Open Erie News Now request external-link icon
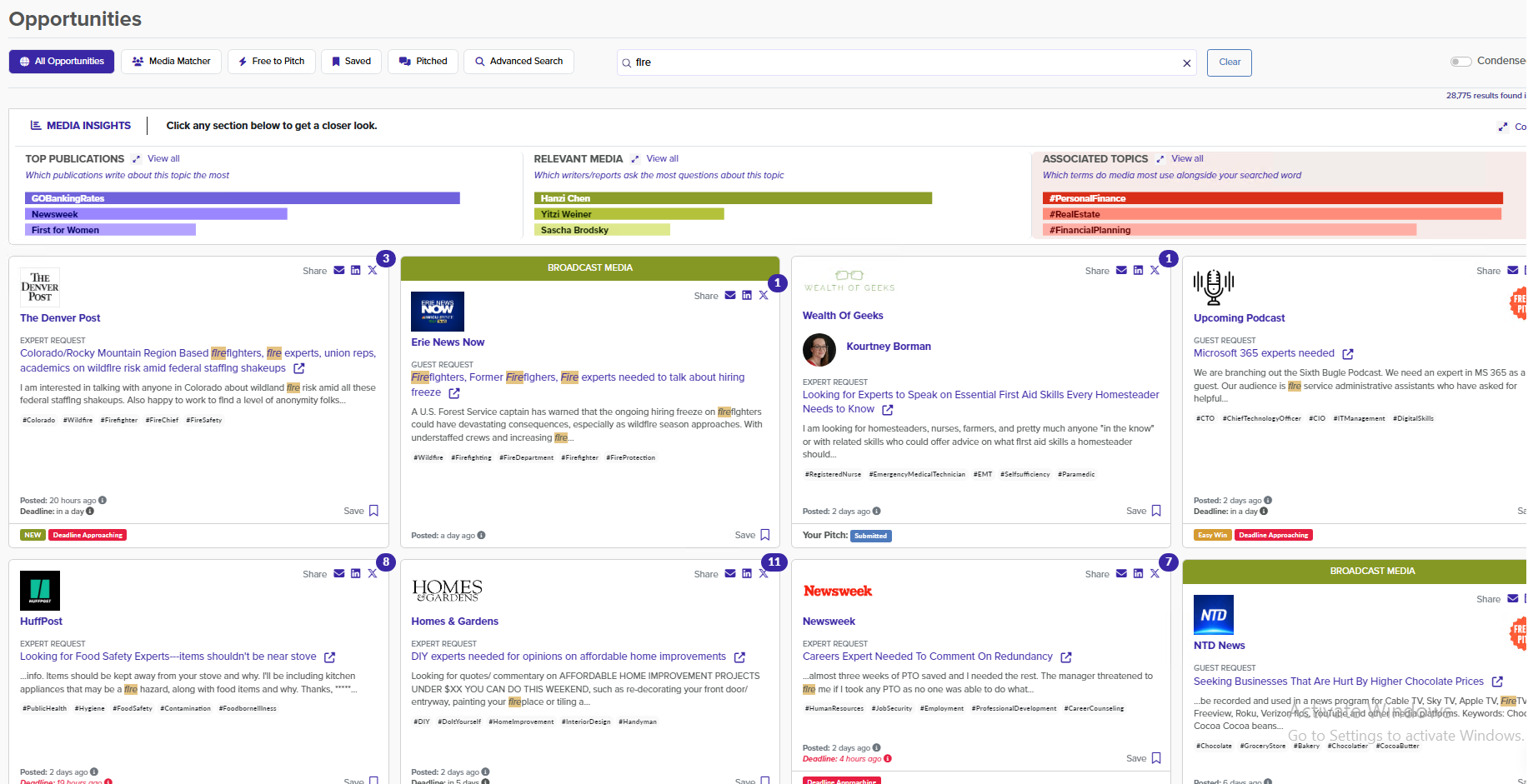Viewport: 1528px width, 784px height. [x=454, y=393]
